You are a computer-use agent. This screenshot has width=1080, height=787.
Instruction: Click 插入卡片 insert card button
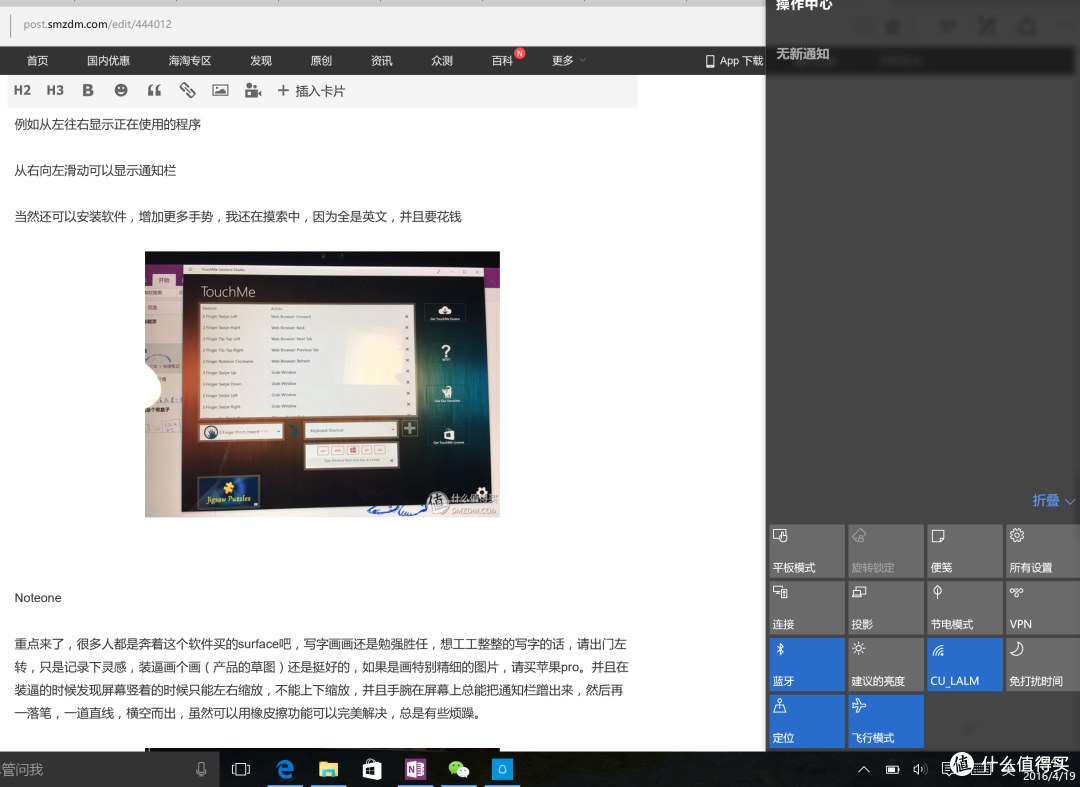311,91
